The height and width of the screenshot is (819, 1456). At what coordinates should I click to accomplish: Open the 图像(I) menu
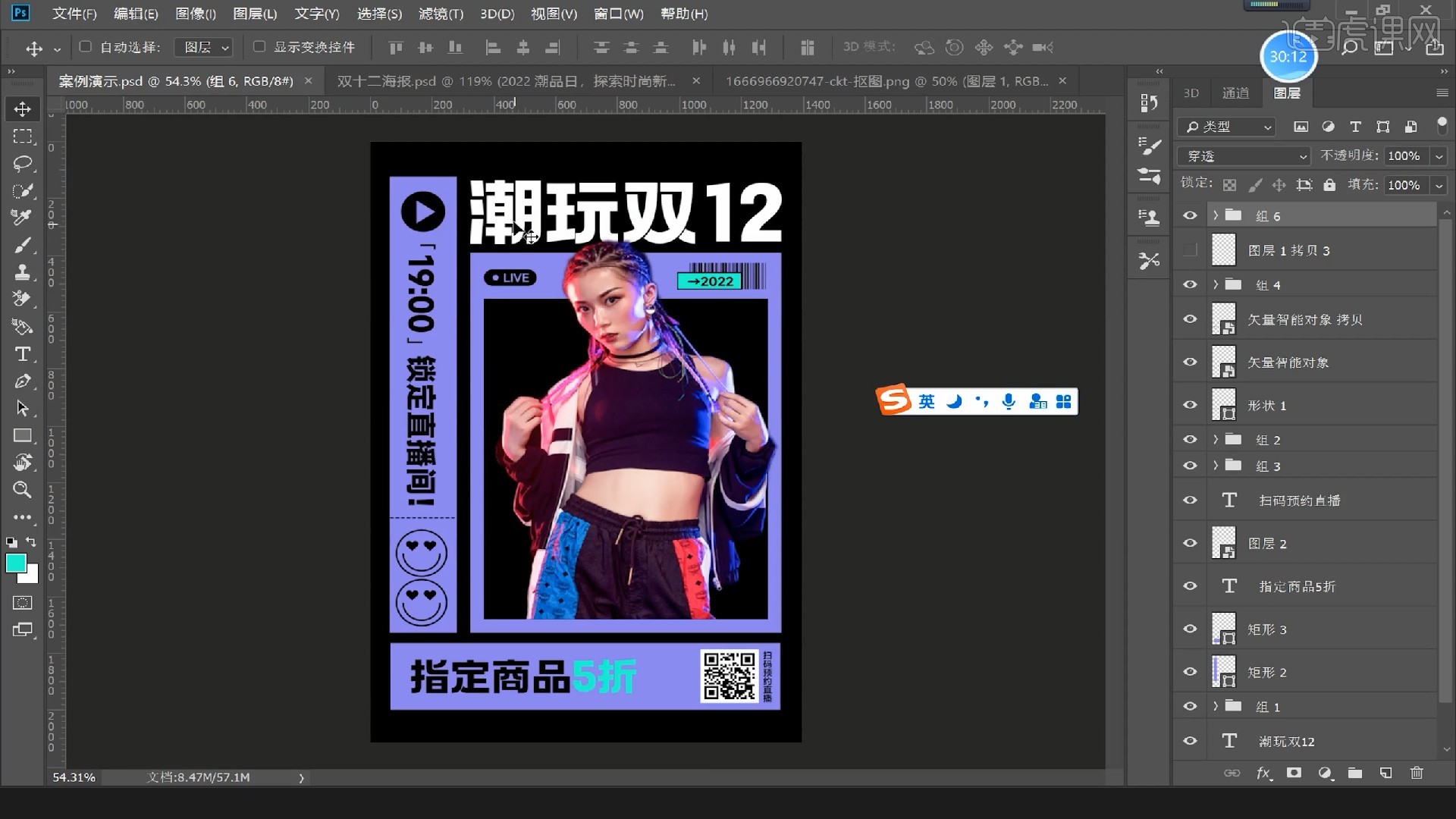tap(196, 14)
